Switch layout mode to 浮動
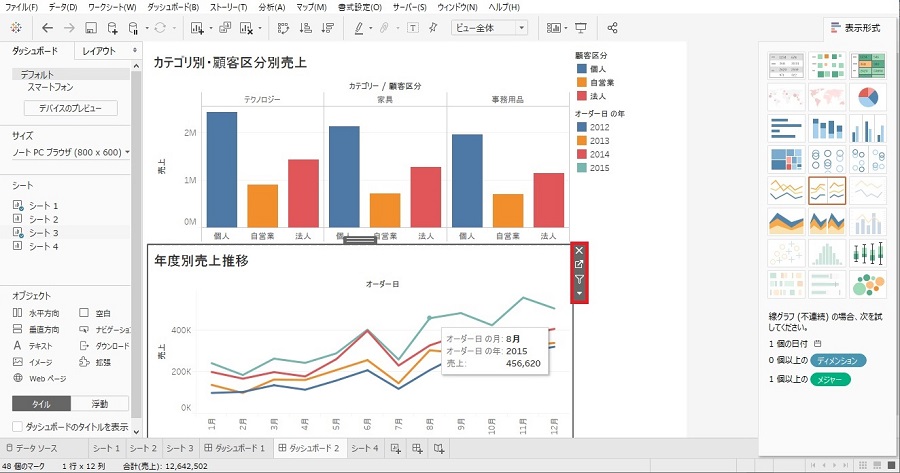Viewport: 900px width, 473px height. click(x=100, y=404)
